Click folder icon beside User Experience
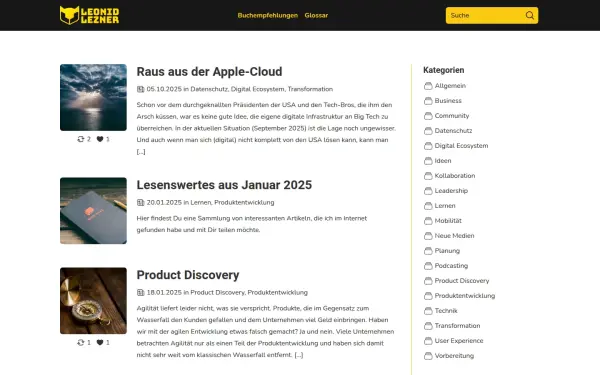The width and height of the screenshot is (600, 375). (x=428, y=341)
